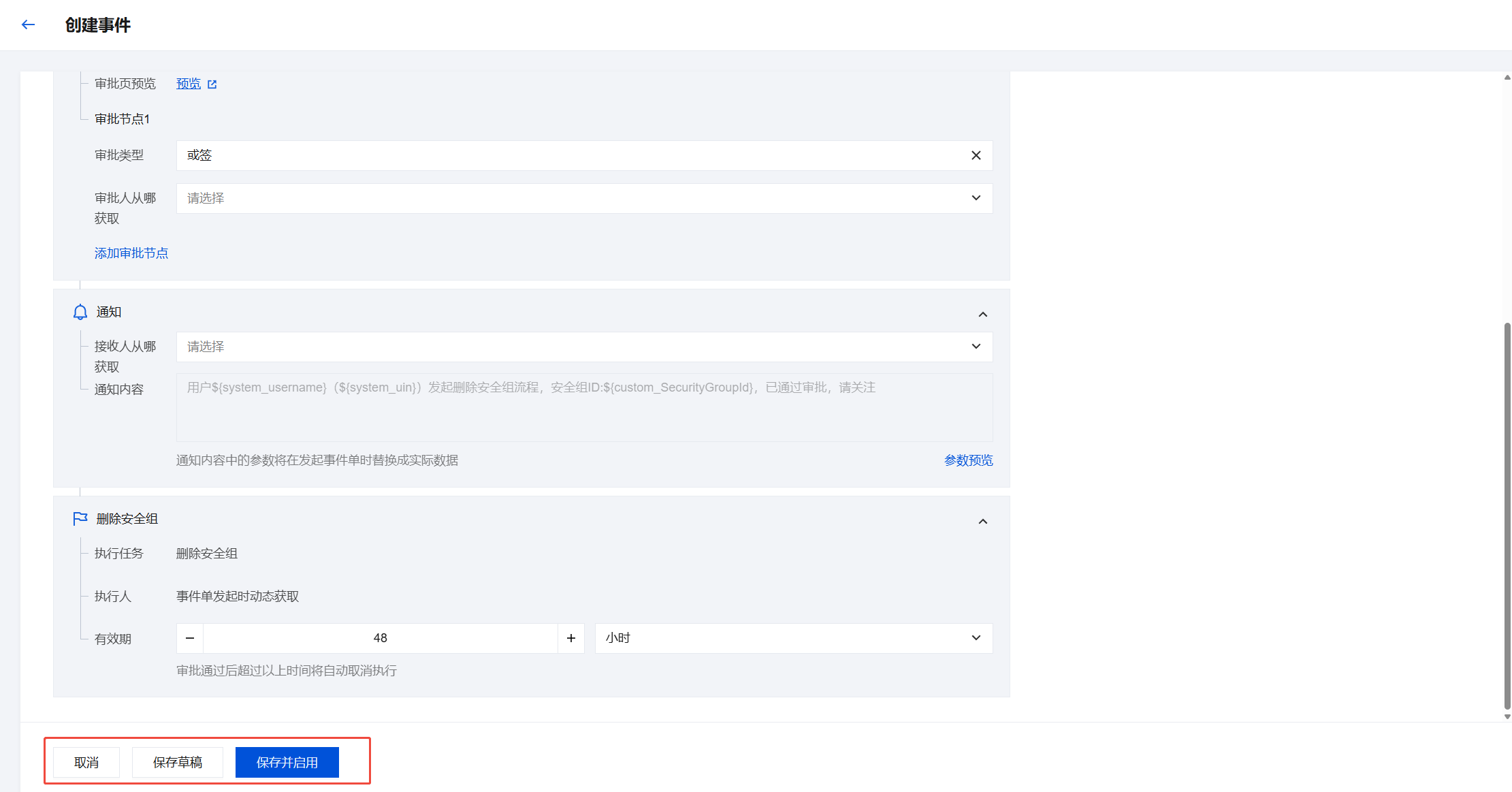This screenshot has height=792, width=1512.
Task: Clear the 或签 approval type selection
Action: (x=976, y=155)
